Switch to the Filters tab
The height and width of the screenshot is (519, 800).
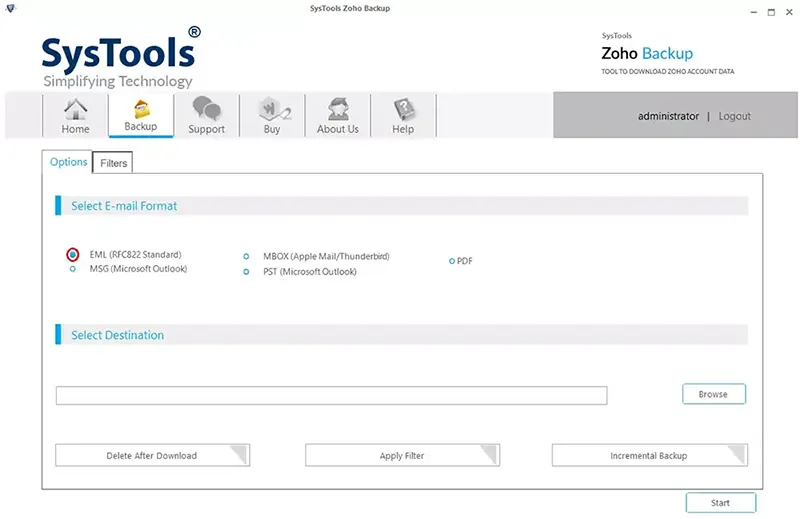pyautogui.click(x=113, y=163)
